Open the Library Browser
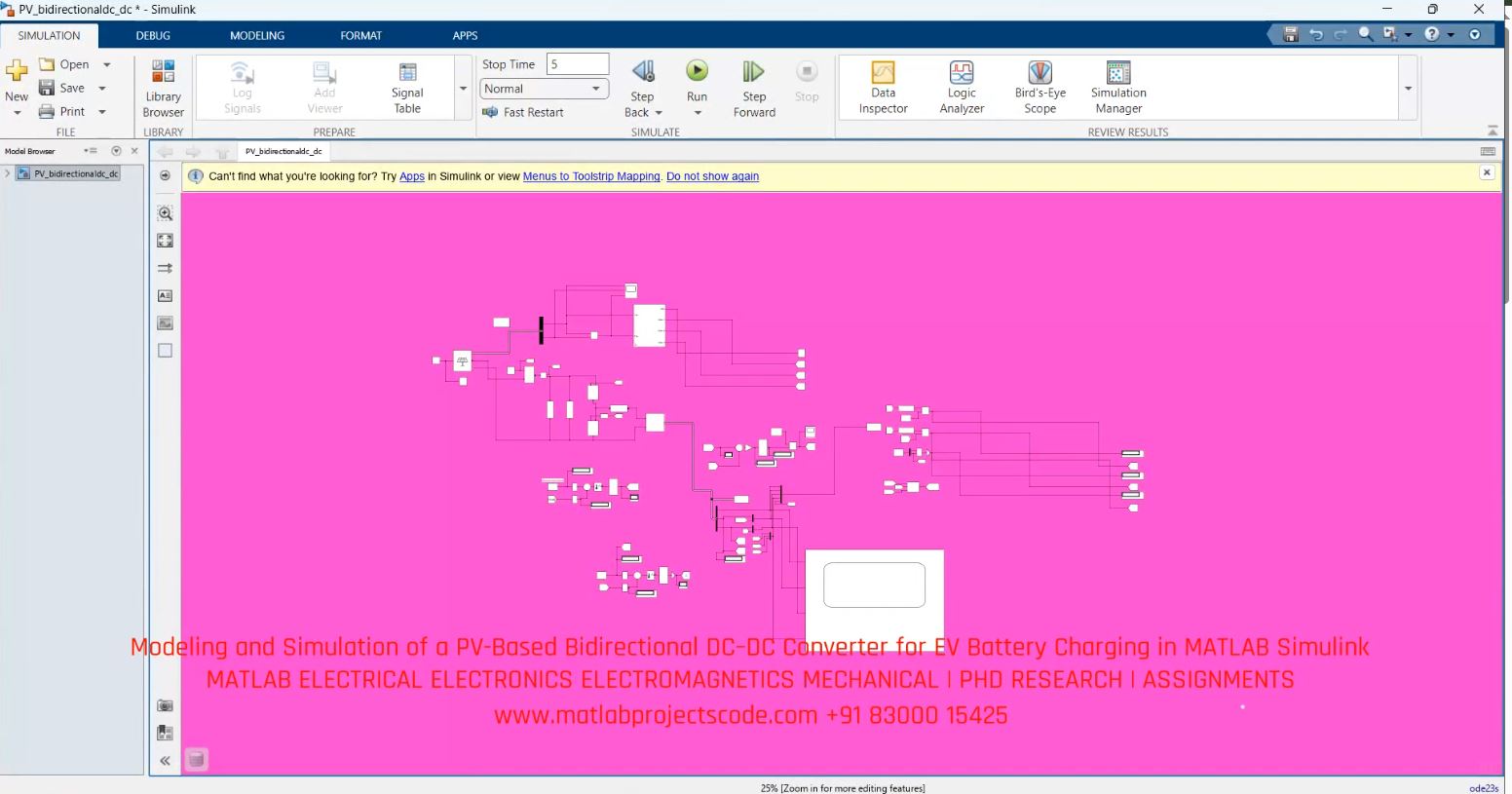Image resolution: width=1512 pixels, height=794 pixels. (x=162, y=87)
